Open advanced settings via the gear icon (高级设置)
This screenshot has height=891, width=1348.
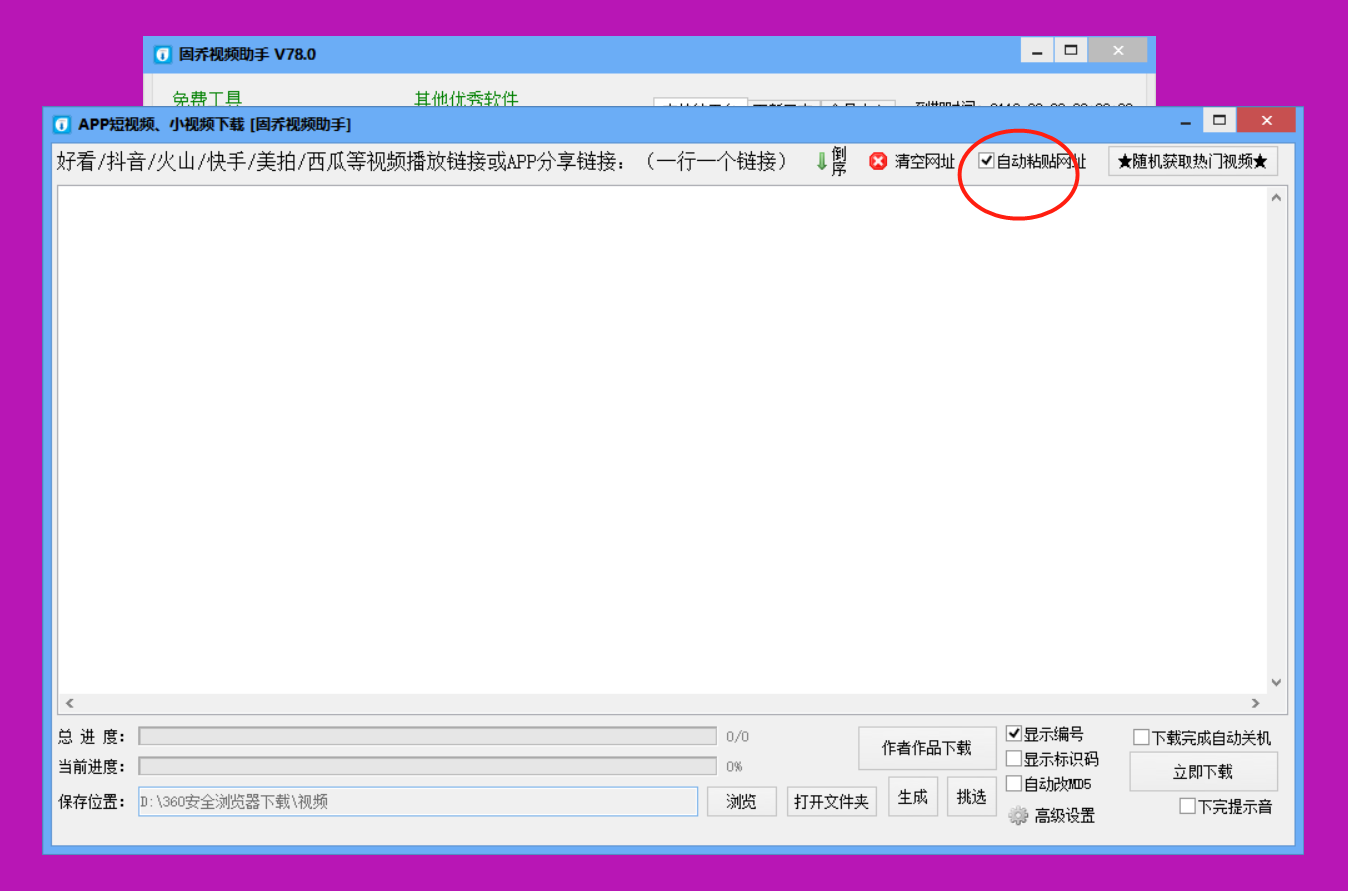1019,815
